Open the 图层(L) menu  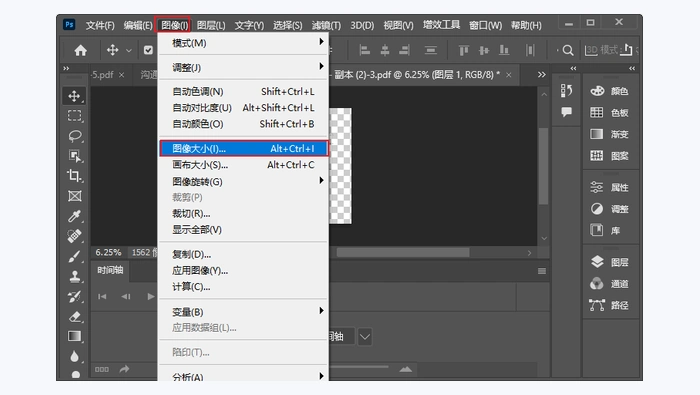click(211, 25)
